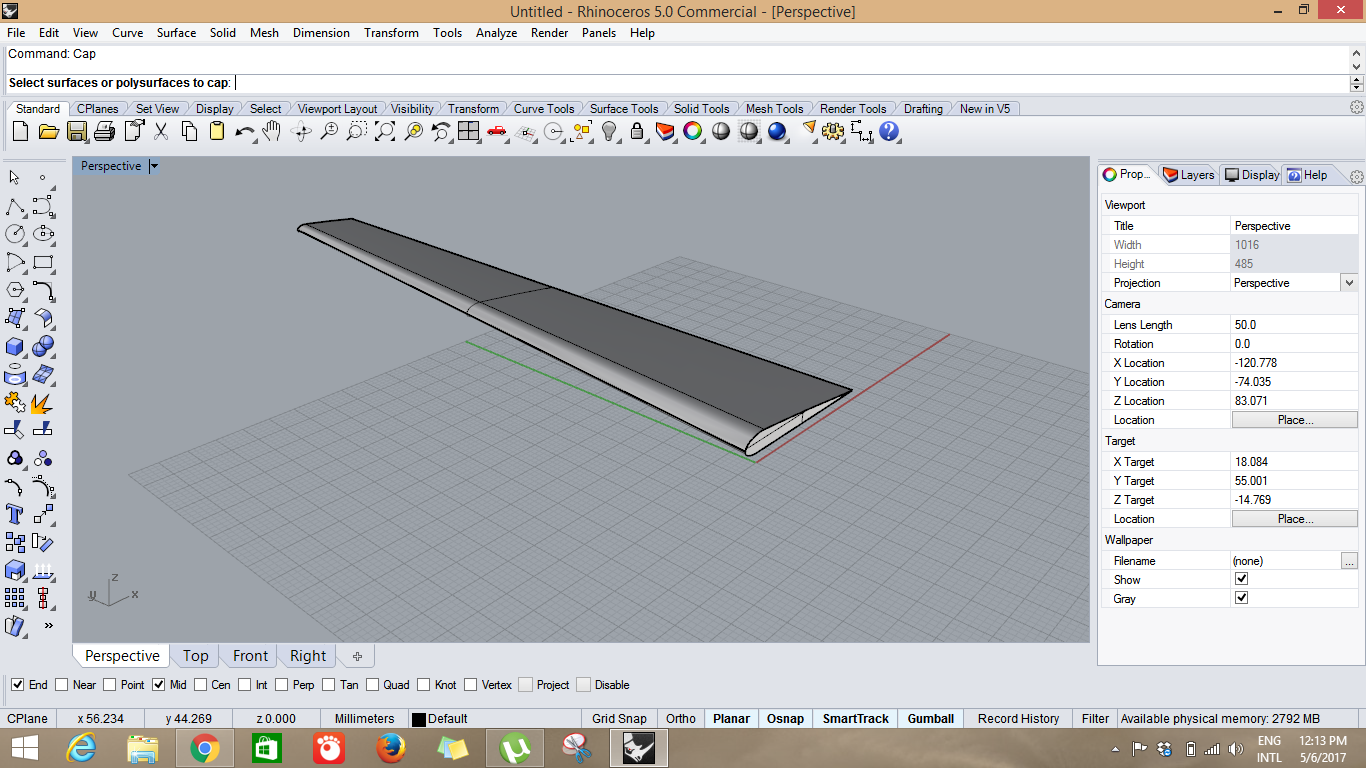The image size is (1366, 768).
Task: Toggle Ortho in the status bar
Action: coord(681,719)
